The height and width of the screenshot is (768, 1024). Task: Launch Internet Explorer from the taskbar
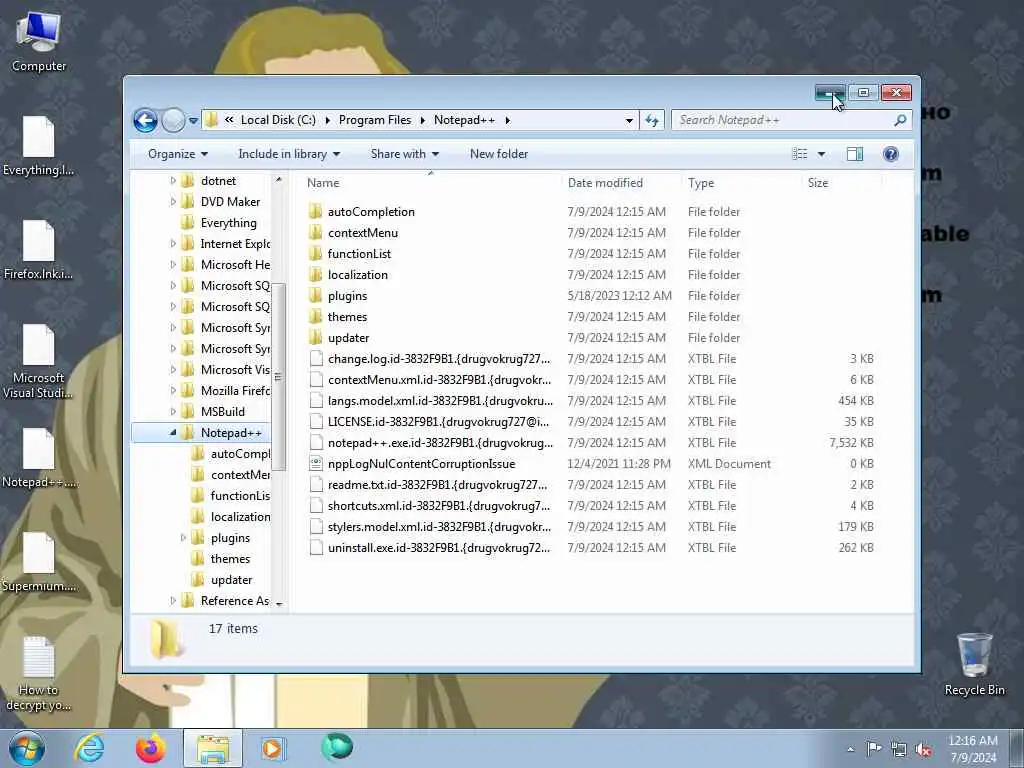89,748
